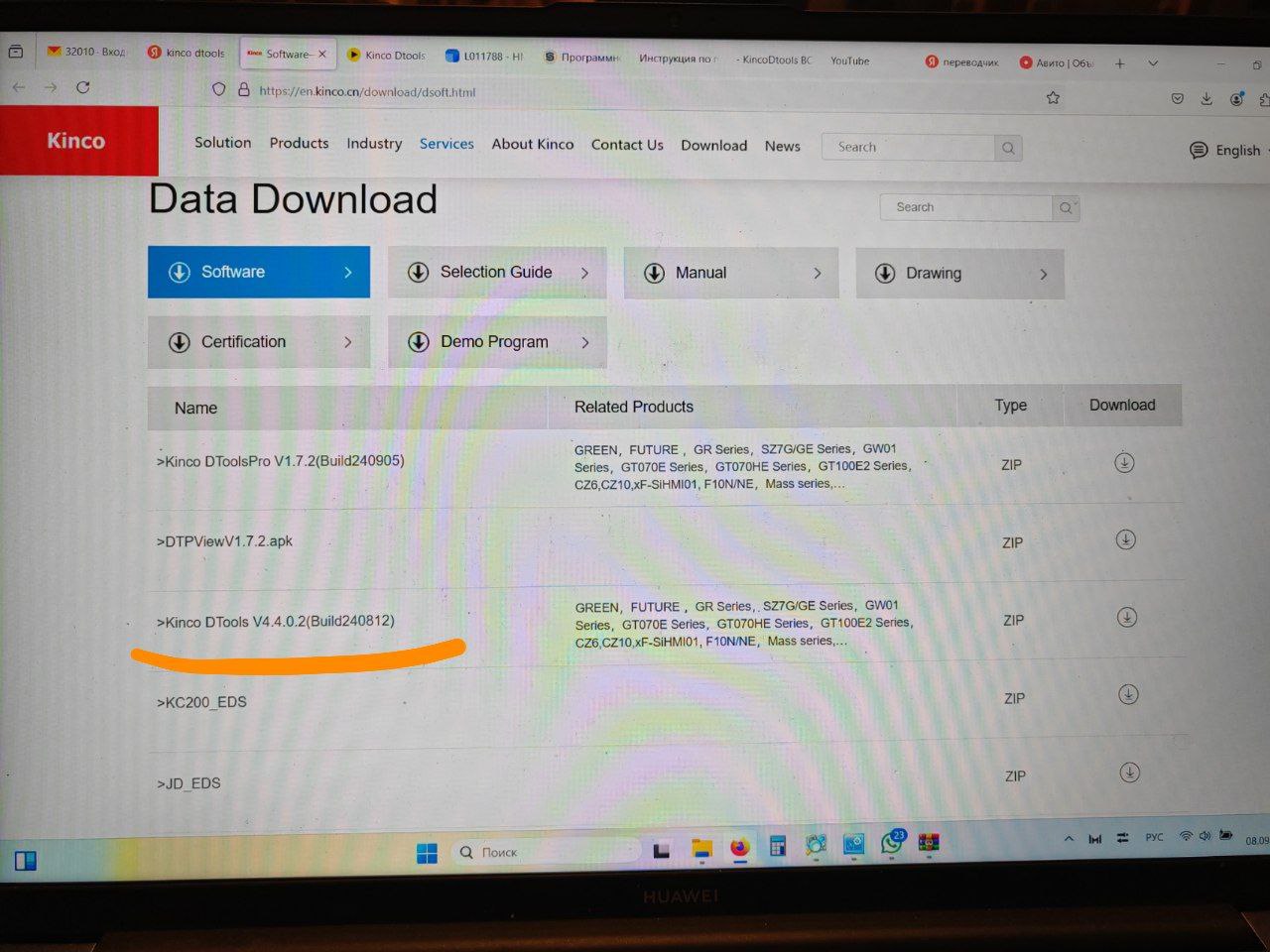Open WhatsApp from the taskbar
The width and height of the screenshot is (1270, 952).
coord(892,843)
